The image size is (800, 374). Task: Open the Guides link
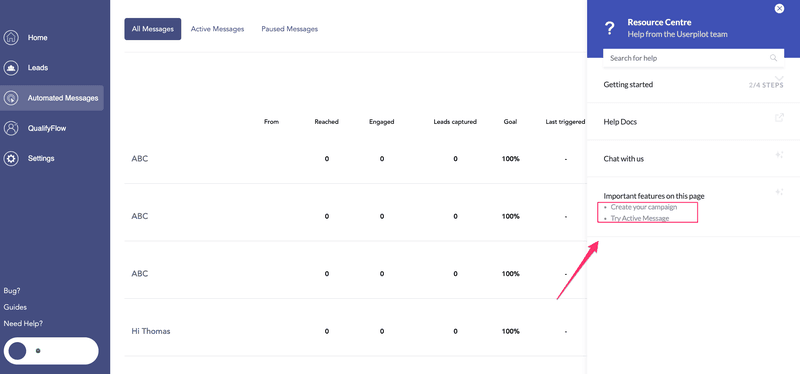click(15, 307)
